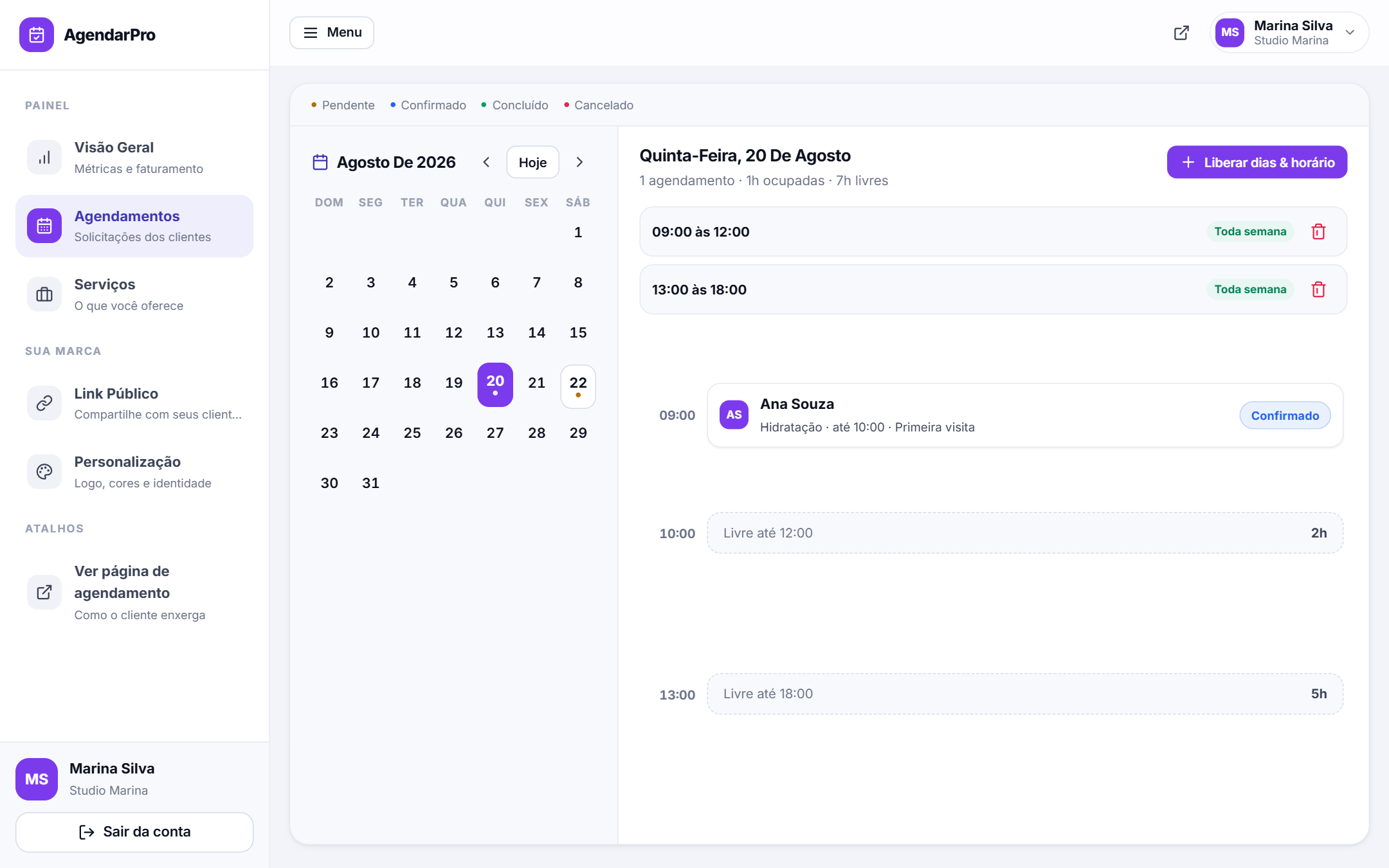Screen dimensions: 1389x868
Task: Click the Cancelado legend label
Action: coord(604,105)
